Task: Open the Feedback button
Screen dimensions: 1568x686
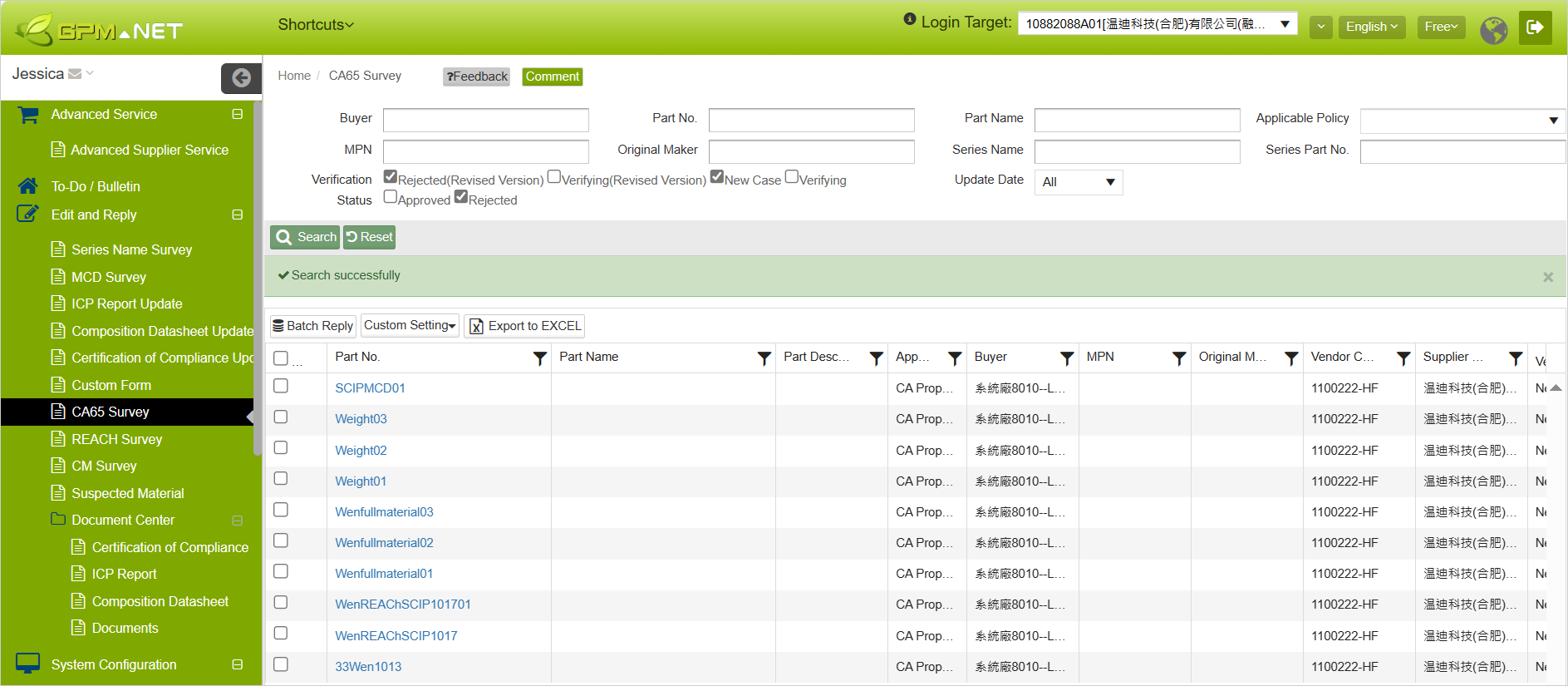Action: (476, 76)
